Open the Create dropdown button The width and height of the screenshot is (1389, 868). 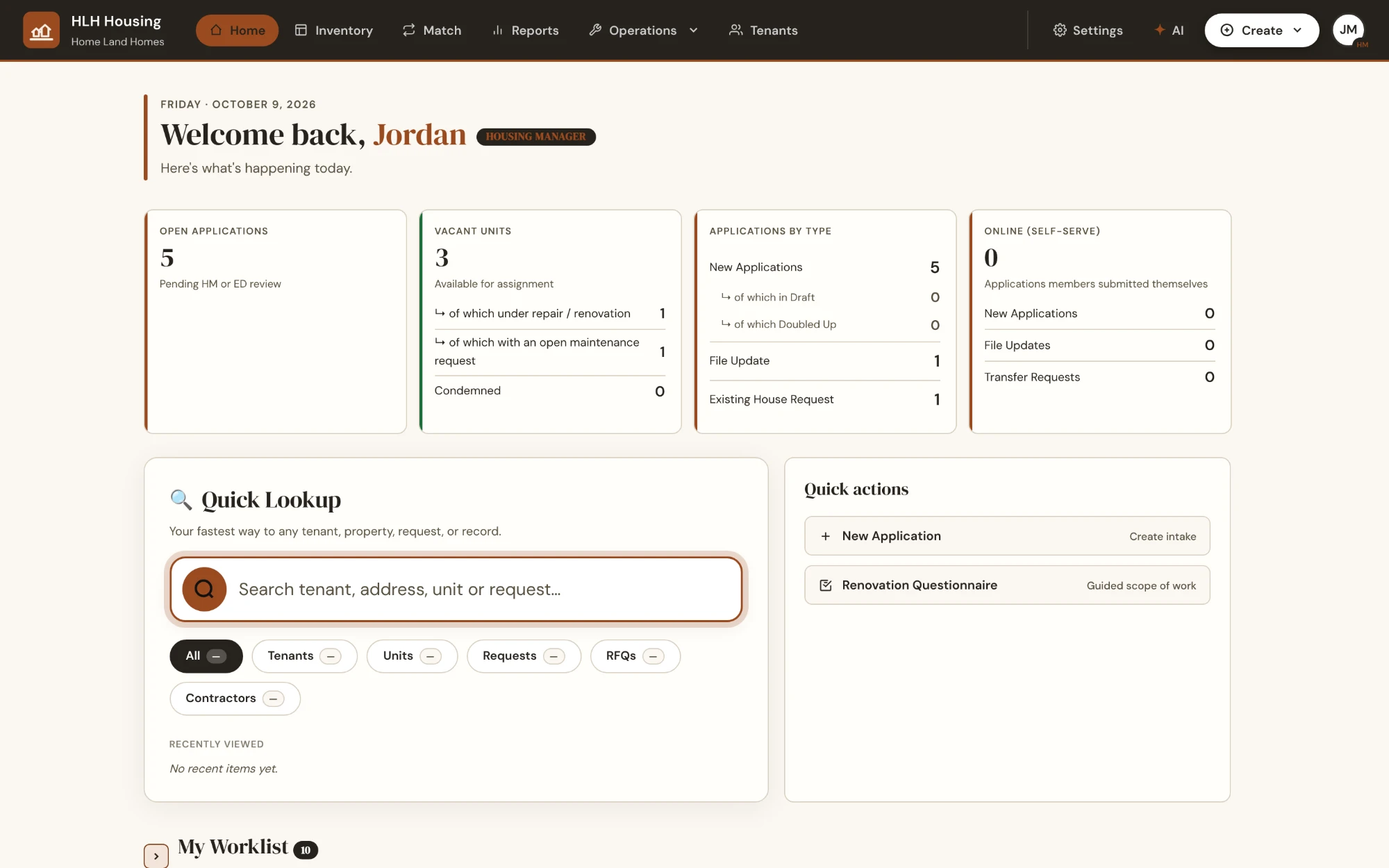1261,30
